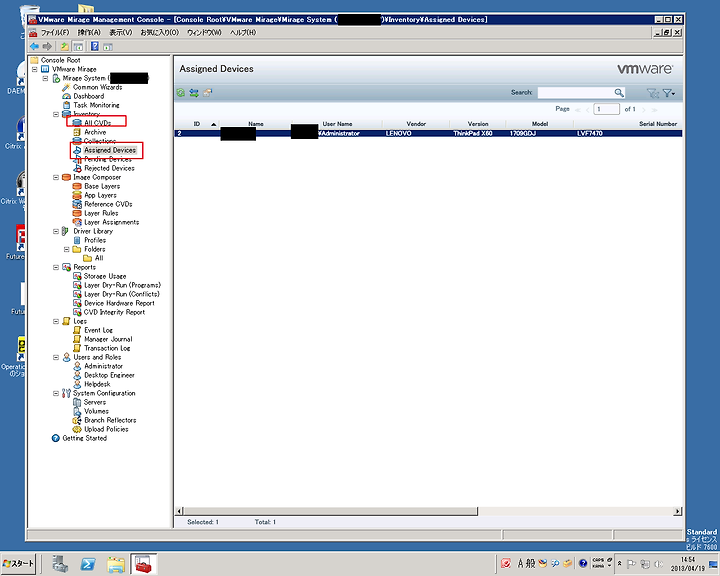
Task: Click the Branch Reflectors icon
Action: [x=77, y=420]
